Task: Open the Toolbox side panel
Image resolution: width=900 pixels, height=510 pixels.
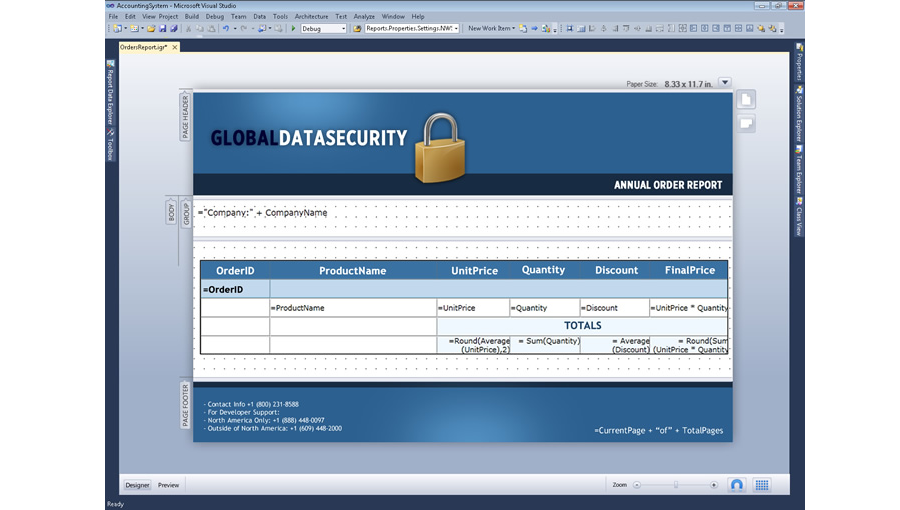Action: click(111, 144)
